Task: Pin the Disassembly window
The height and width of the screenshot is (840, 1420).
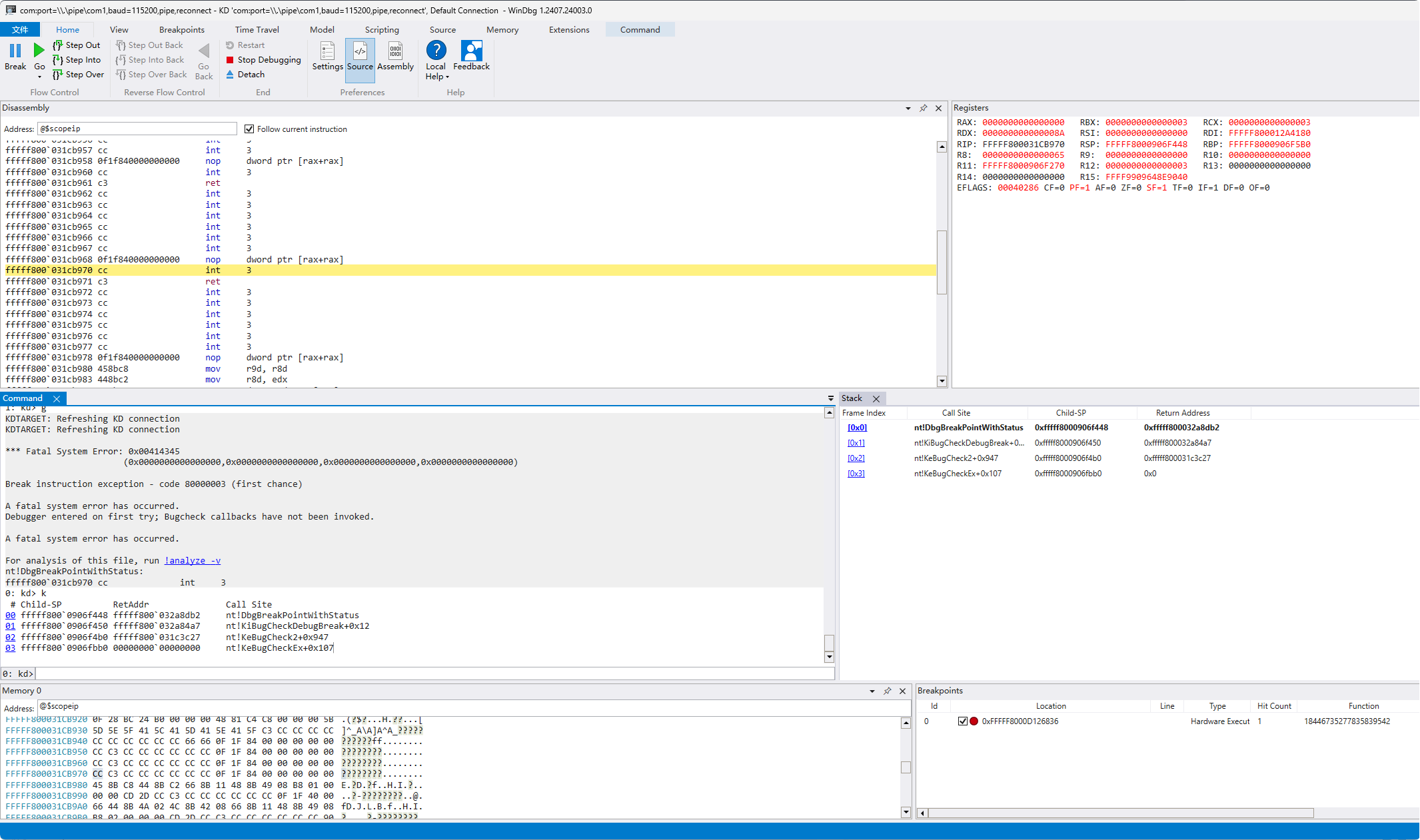Action: (x=924, y=108)
